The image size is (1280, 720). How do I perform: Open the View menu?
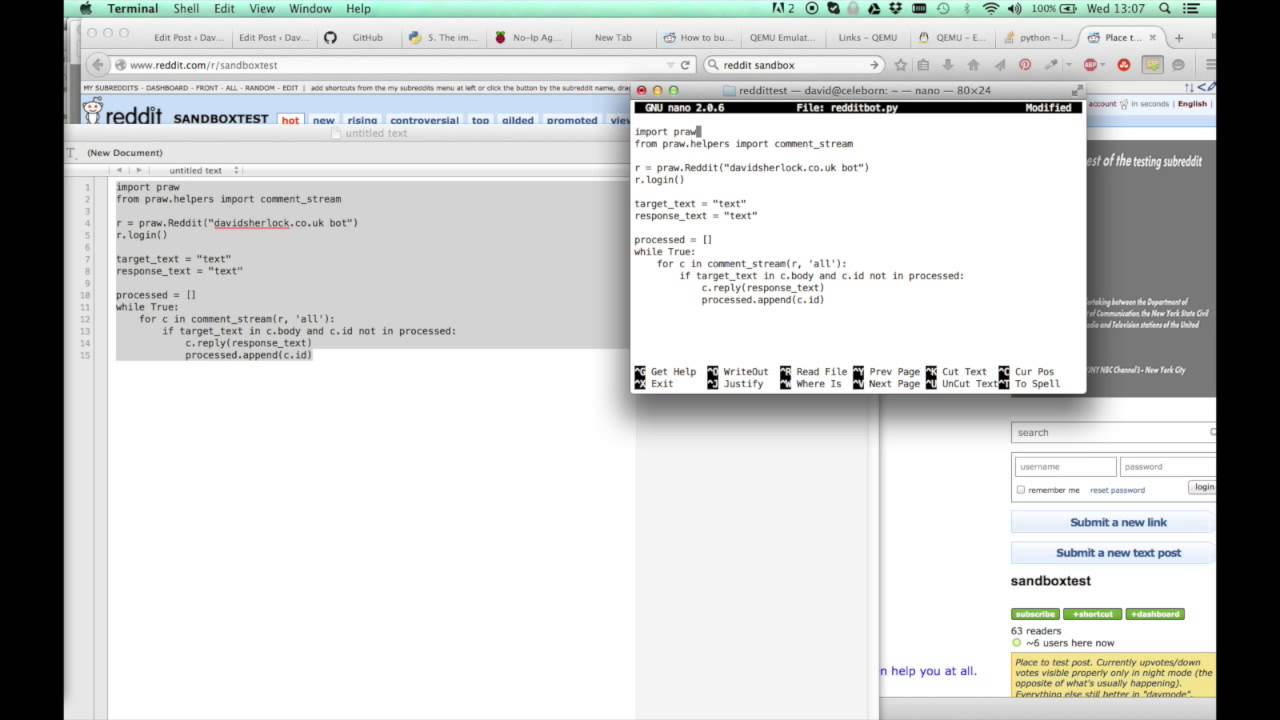point(262,8)
